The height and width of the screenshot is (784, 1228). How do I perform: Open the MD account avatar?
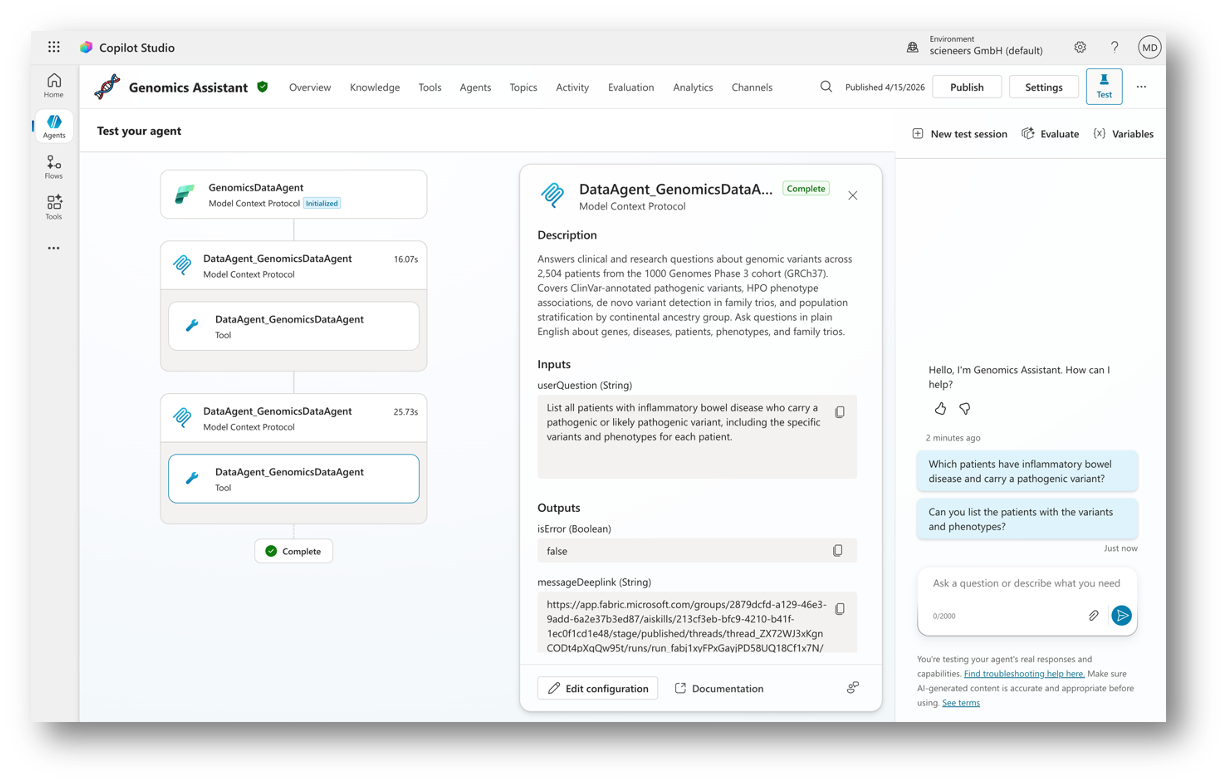pyautogui.click(x=1150, y=47)
